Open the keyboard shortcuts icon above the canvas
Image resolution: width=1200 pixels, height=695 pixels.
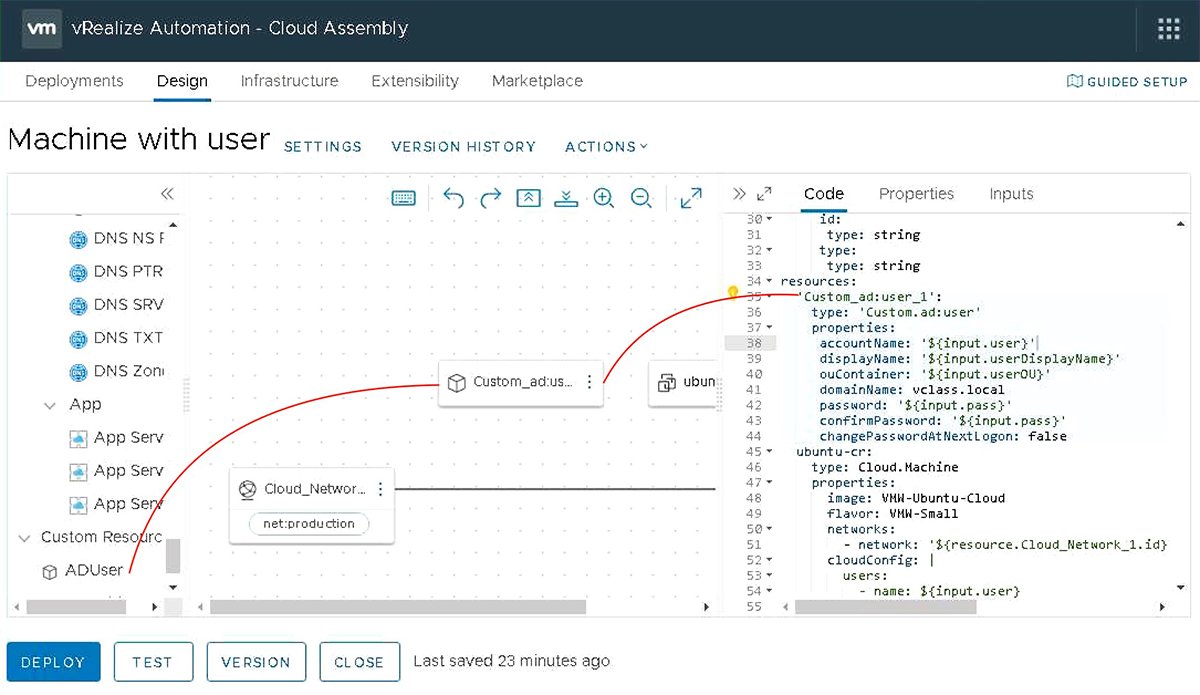point(403,198)
